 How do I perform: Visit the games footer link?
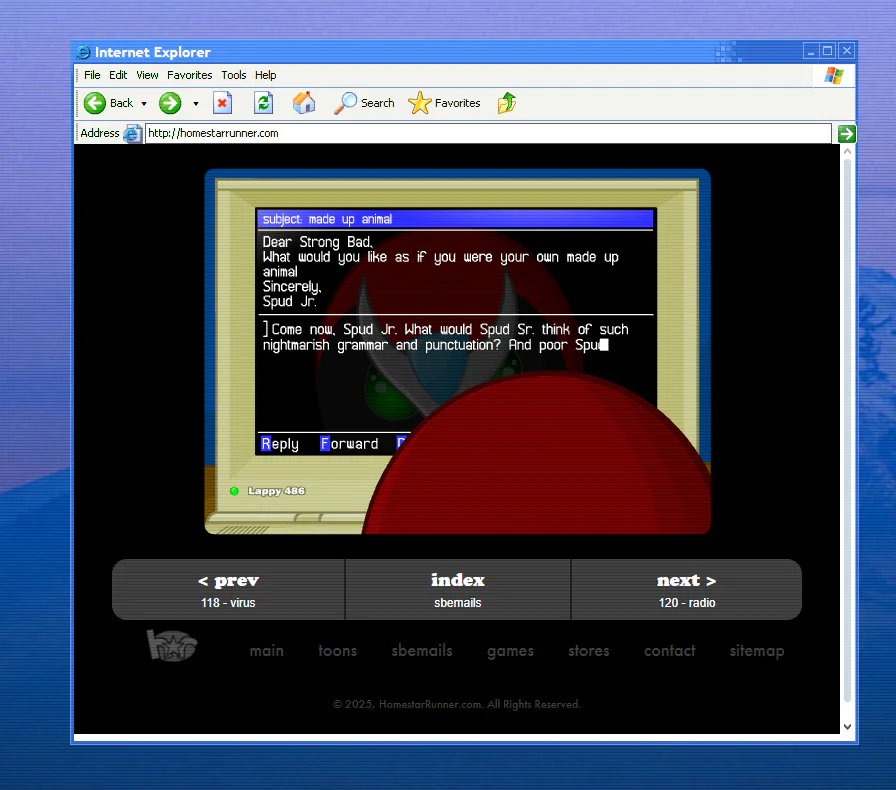click(x=510, y=651)
